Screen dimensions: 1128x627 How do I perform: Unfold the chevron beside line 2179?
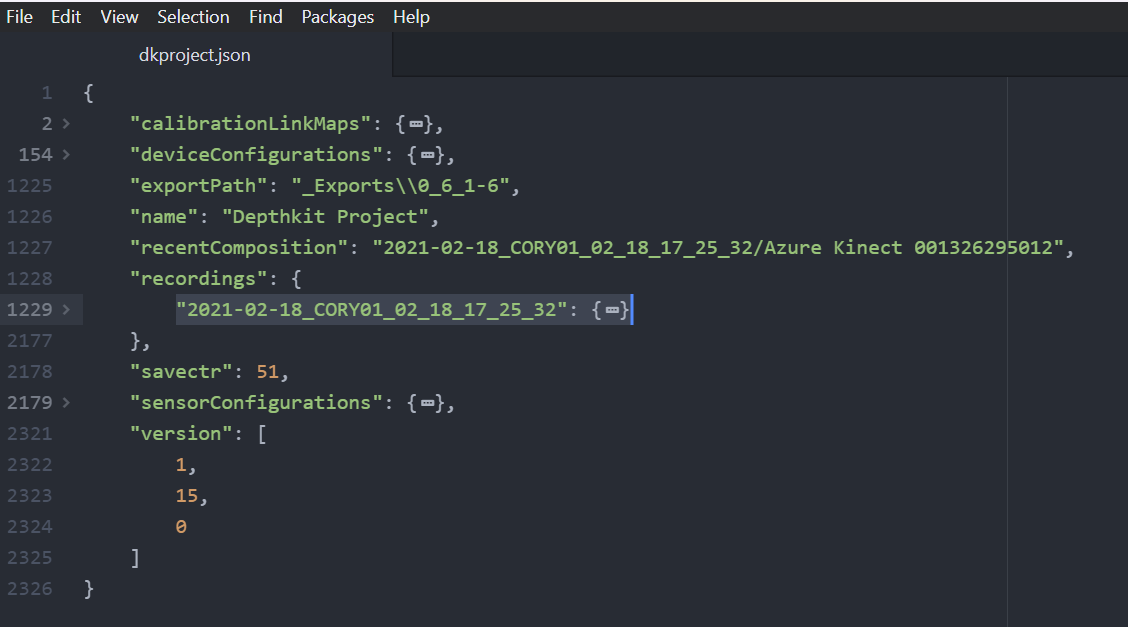click(66, 403)
